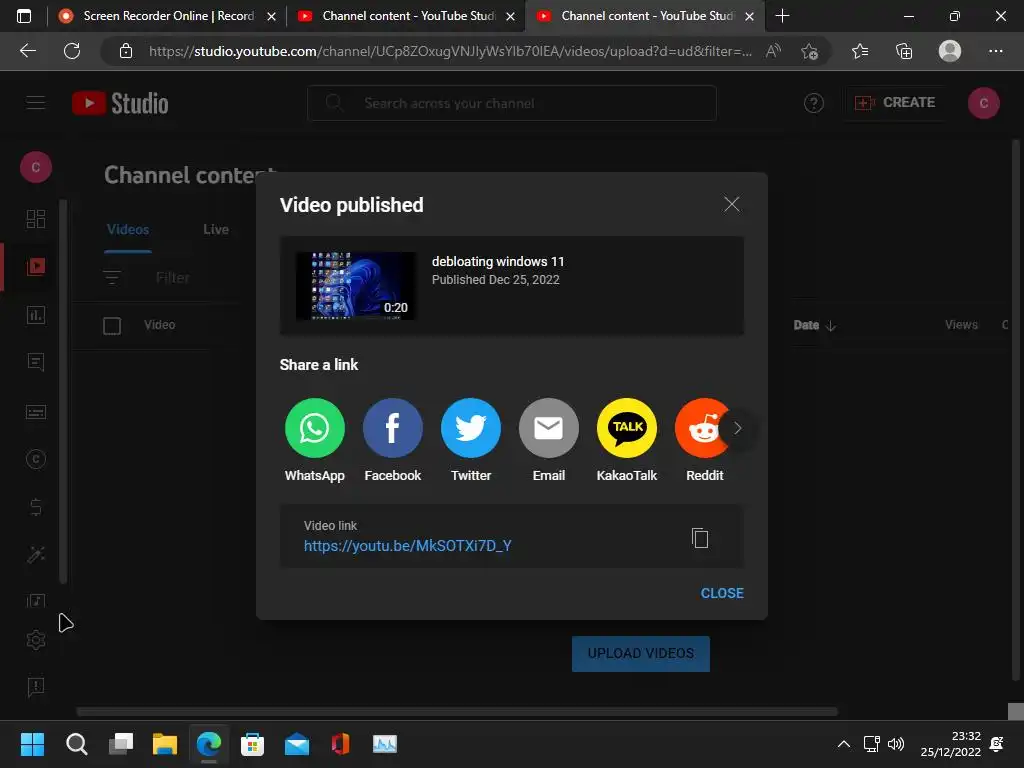This screenshot has height=768, width=1024.
Task: Click the Studio sidebar scrollbar
Action: [63, 392]
